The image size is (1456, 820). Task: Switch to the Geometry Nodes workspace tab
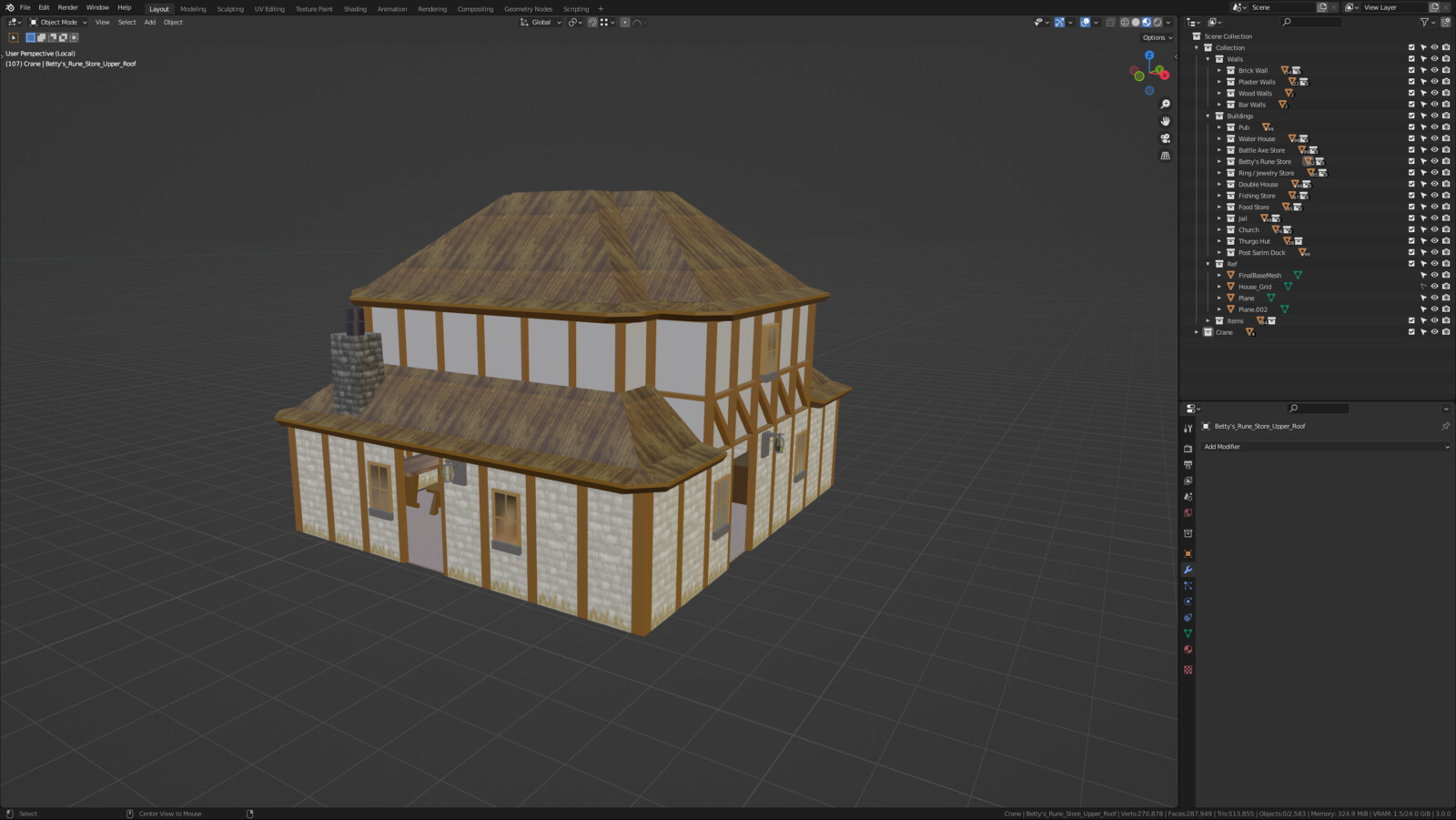coord(529,9)
